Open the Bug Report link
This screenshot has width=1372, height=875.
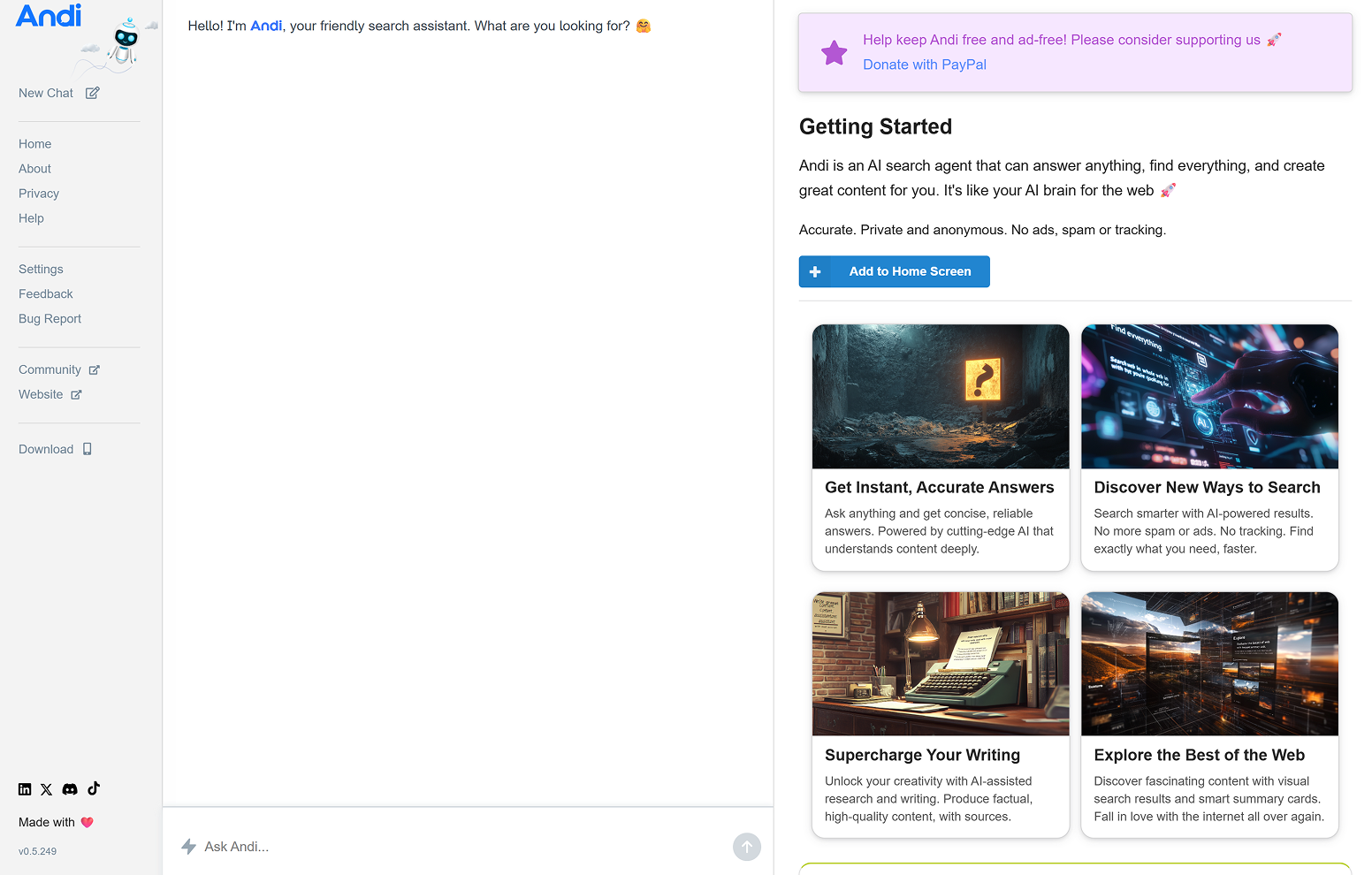click(x=50, y=319)
